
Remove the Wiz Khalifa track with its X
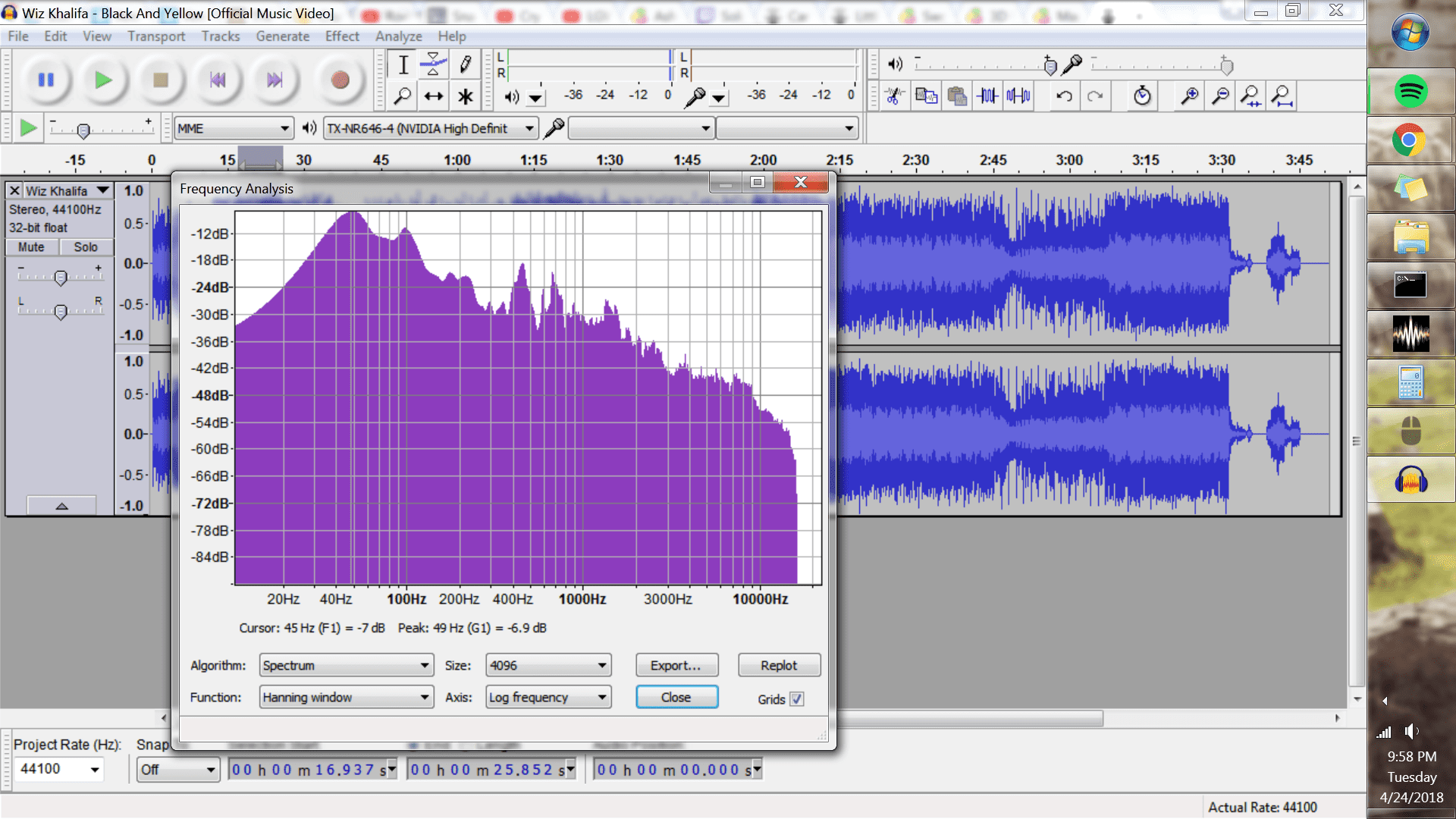(14, 190)
